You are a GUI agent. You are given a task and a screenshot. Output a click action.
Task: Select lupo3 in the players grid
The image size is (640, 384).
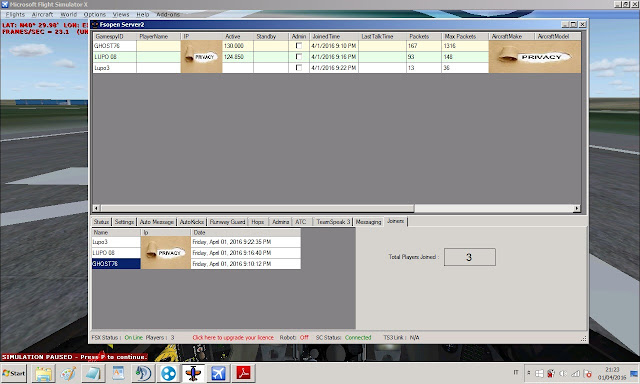click(x=337, y=68)
